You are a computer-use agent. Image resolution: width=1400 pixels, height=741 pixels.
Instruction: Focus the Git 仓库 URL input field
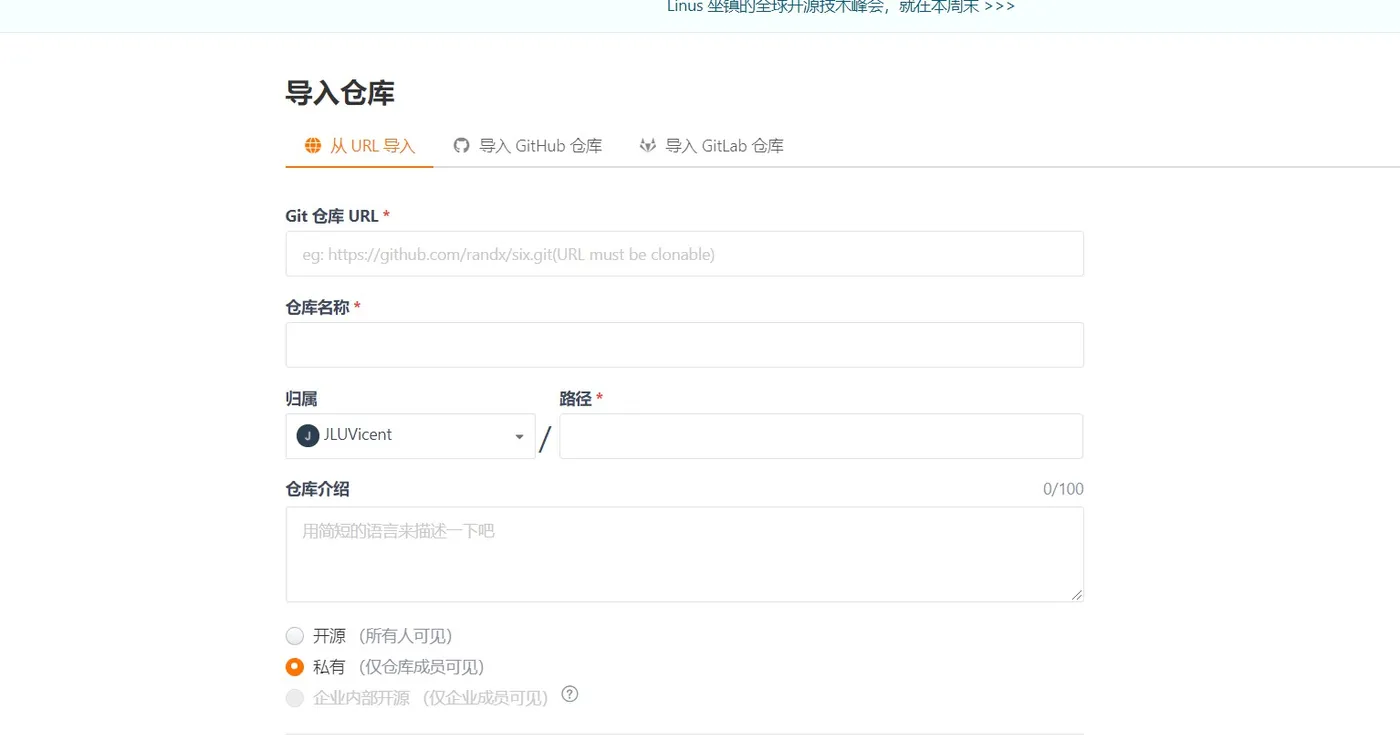pos(685,254)
